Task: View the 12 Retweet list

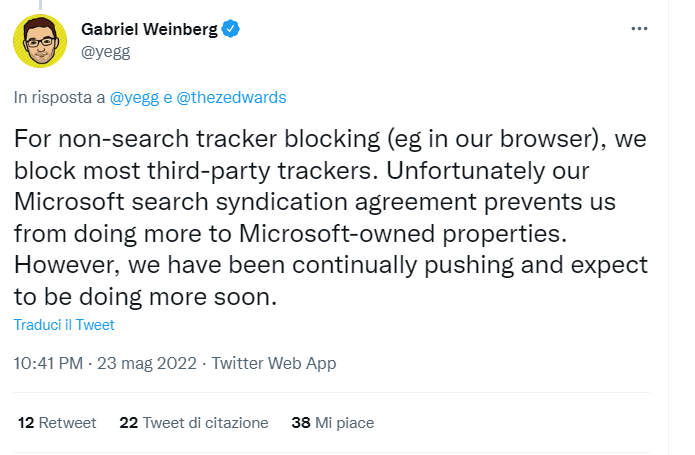Action: (57, 423)
